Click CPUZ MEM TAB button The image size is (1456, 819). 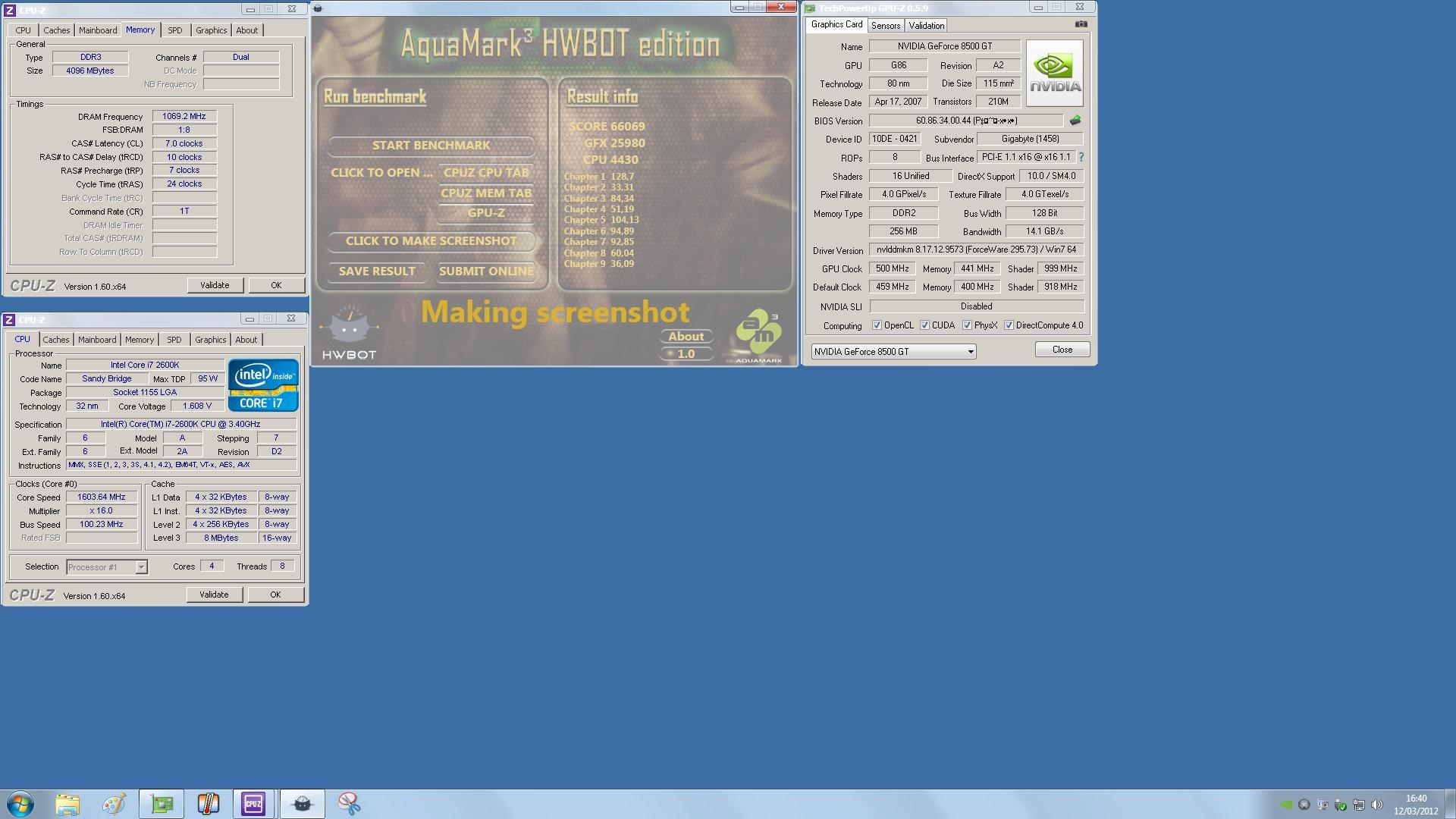(x=486, y=193)
